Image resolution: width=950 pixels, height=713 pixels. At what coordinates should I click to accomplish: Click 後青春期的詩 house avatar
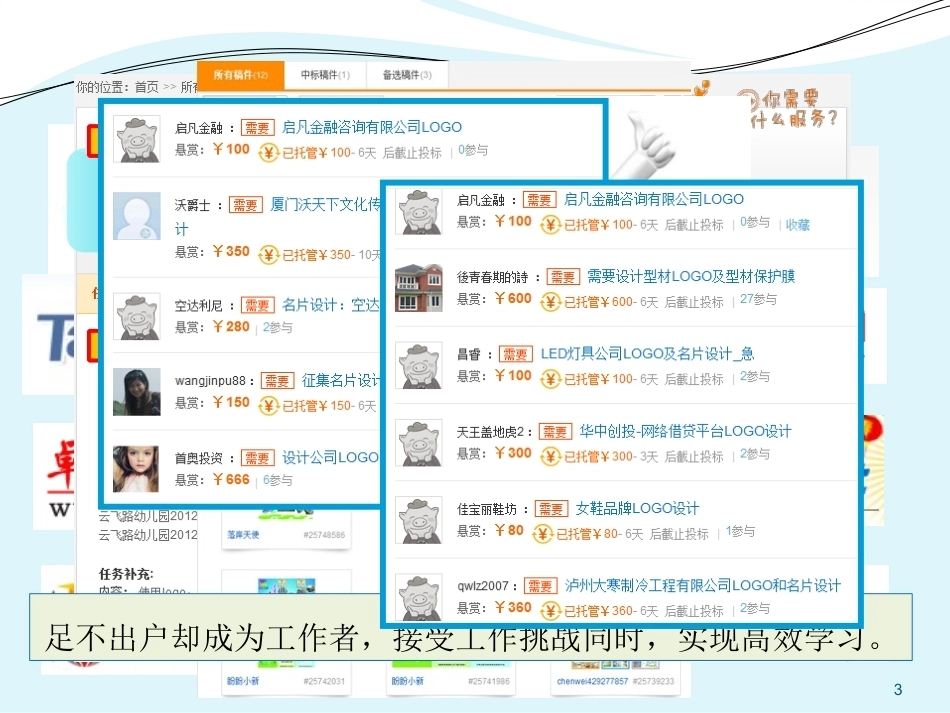pos(419,288)
